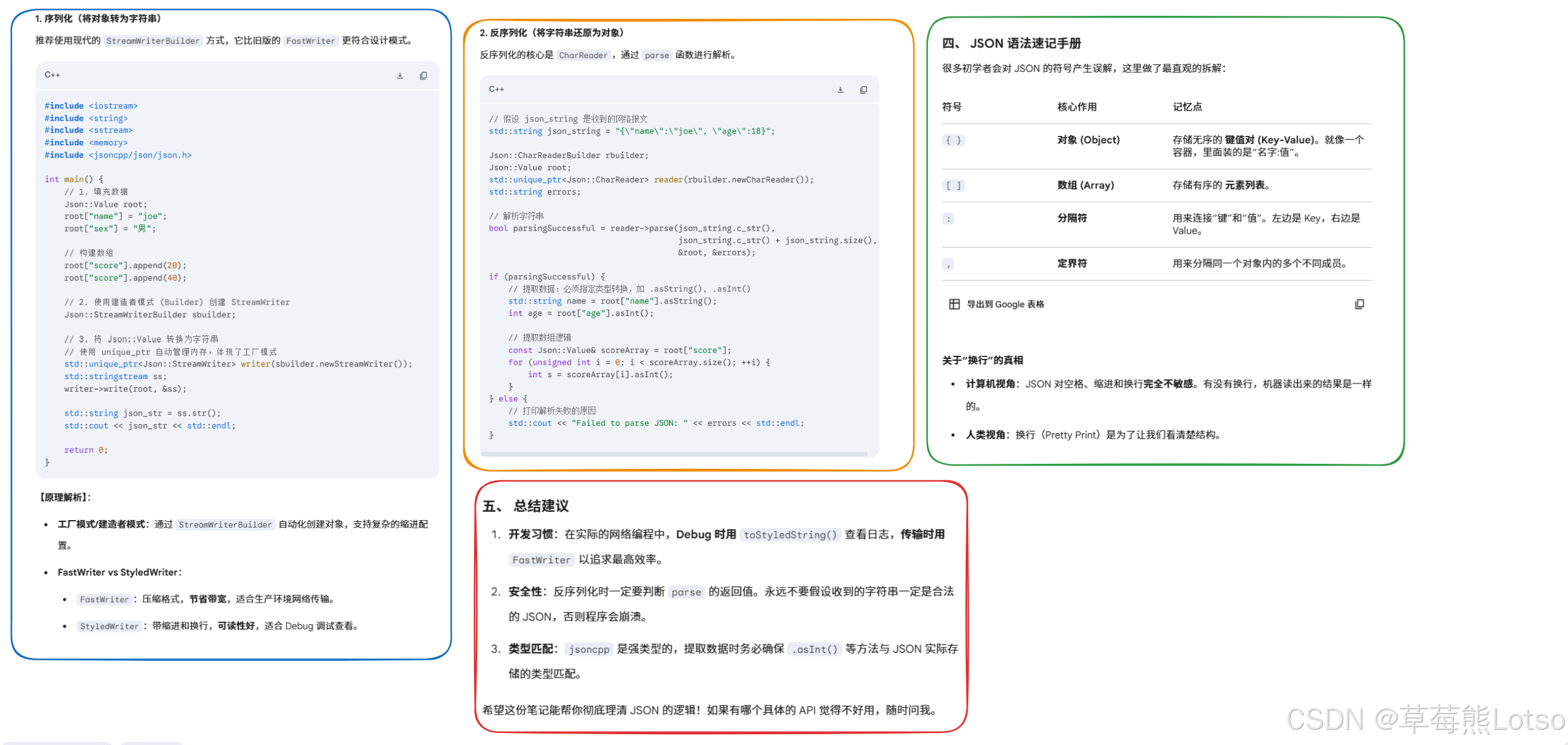Click the 关于“换行”的真相 subheading
1568x745 pixels.
(982, 361)
